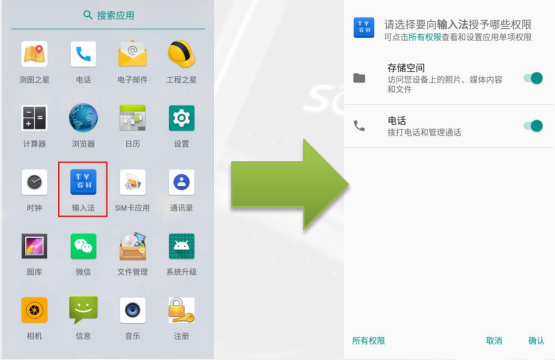
Task: Open the 信息 messages app
Action: [83, 310]
